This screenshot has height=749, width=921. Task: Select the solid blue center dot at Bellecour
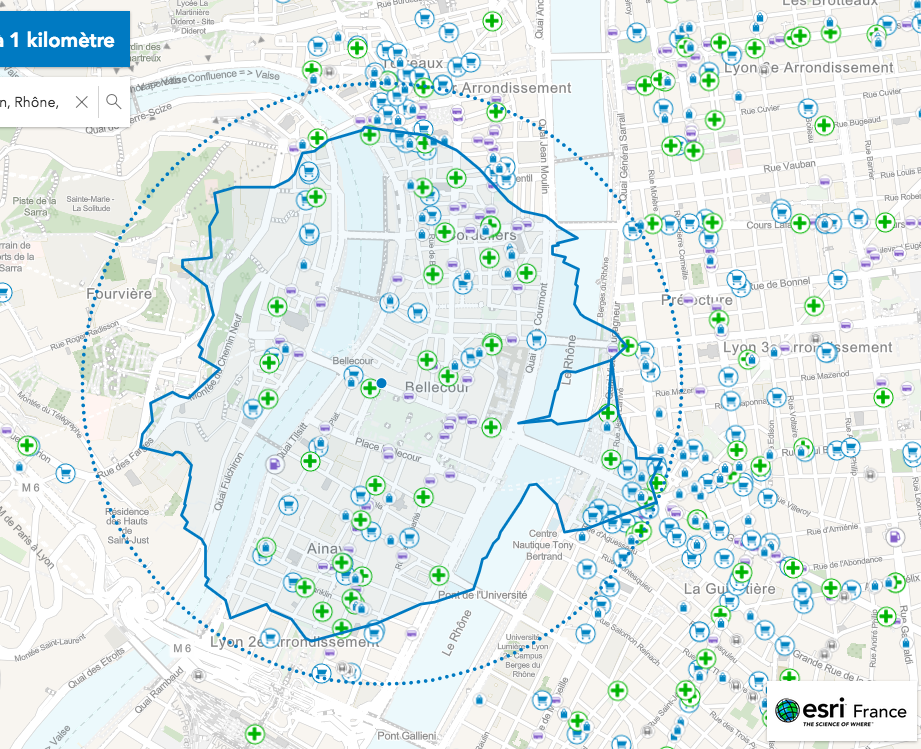[x=381, y=383]
